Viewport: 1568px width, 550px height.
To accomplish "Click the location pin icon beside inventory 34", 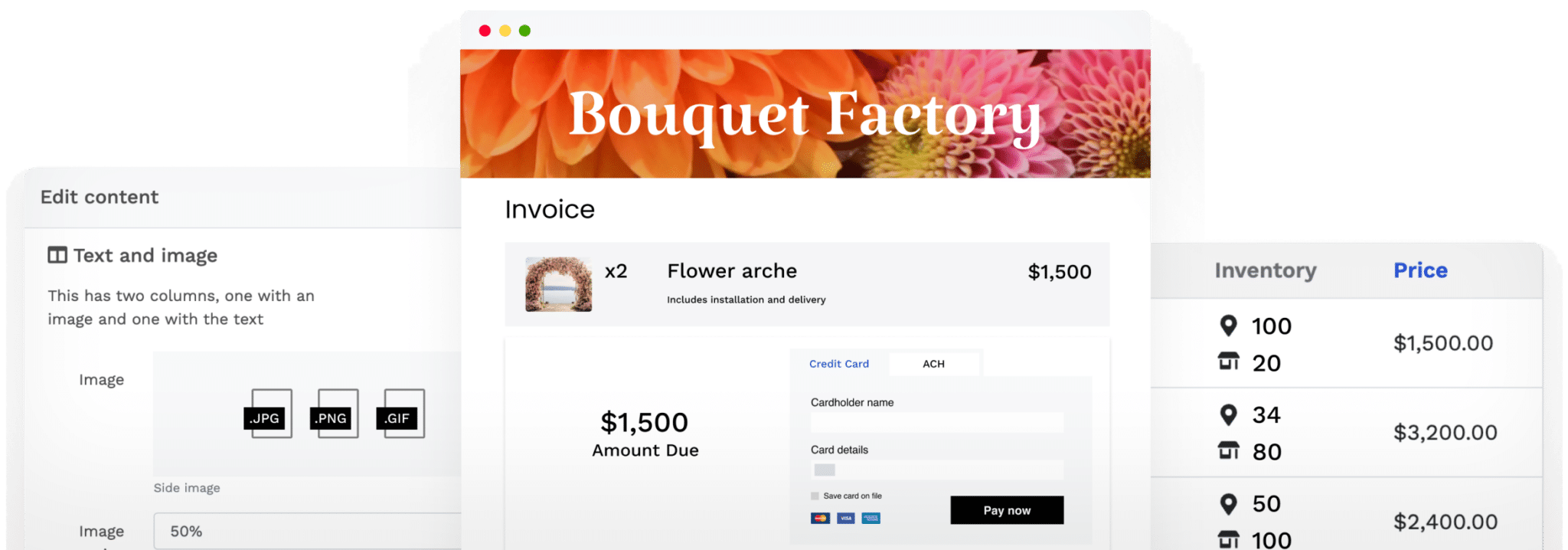I will pyautogui.click(x=1230, y=414).
